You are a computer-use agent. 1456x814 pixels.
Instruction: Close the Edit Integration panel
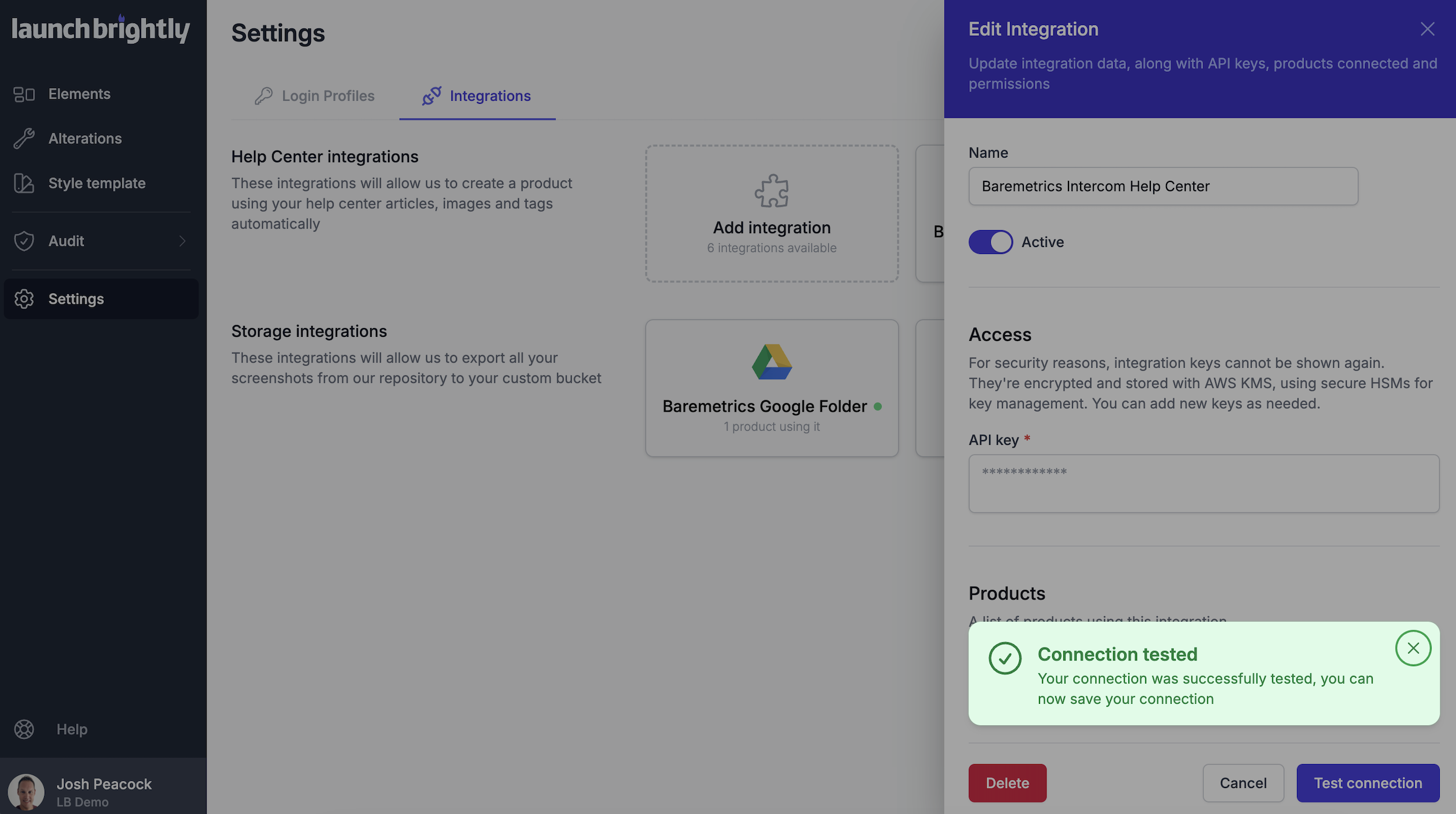(1427, 29)
